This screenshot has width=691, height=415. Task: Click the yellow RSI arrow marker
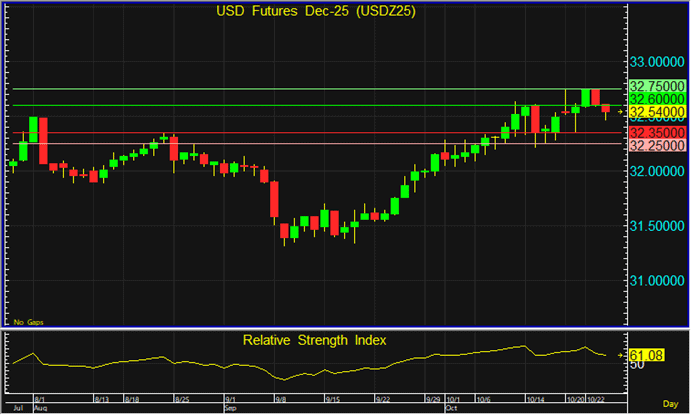[x=621, y=355]
